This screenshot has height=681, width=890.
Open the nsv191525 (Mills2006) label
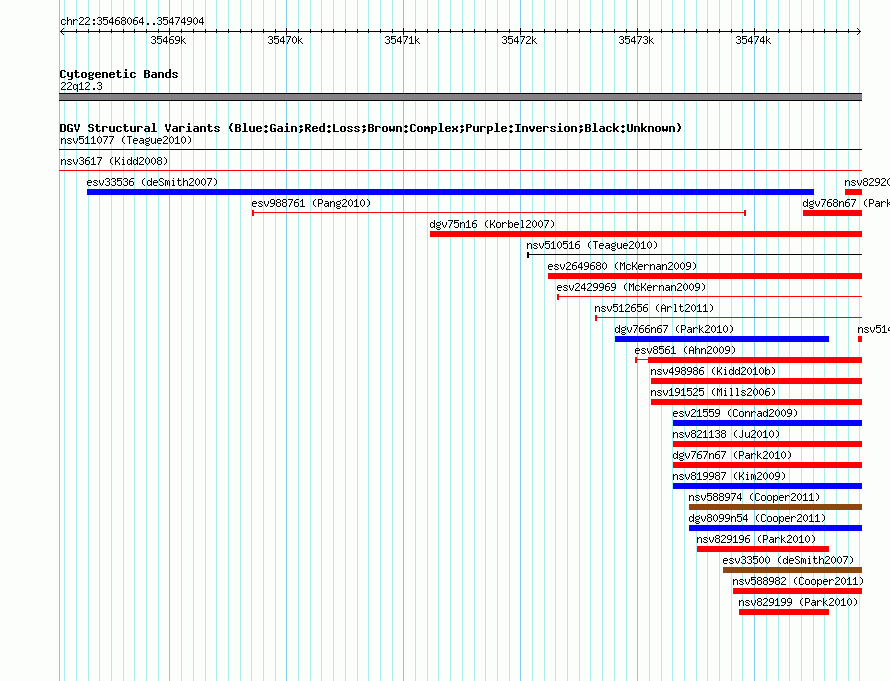(713, 392)
